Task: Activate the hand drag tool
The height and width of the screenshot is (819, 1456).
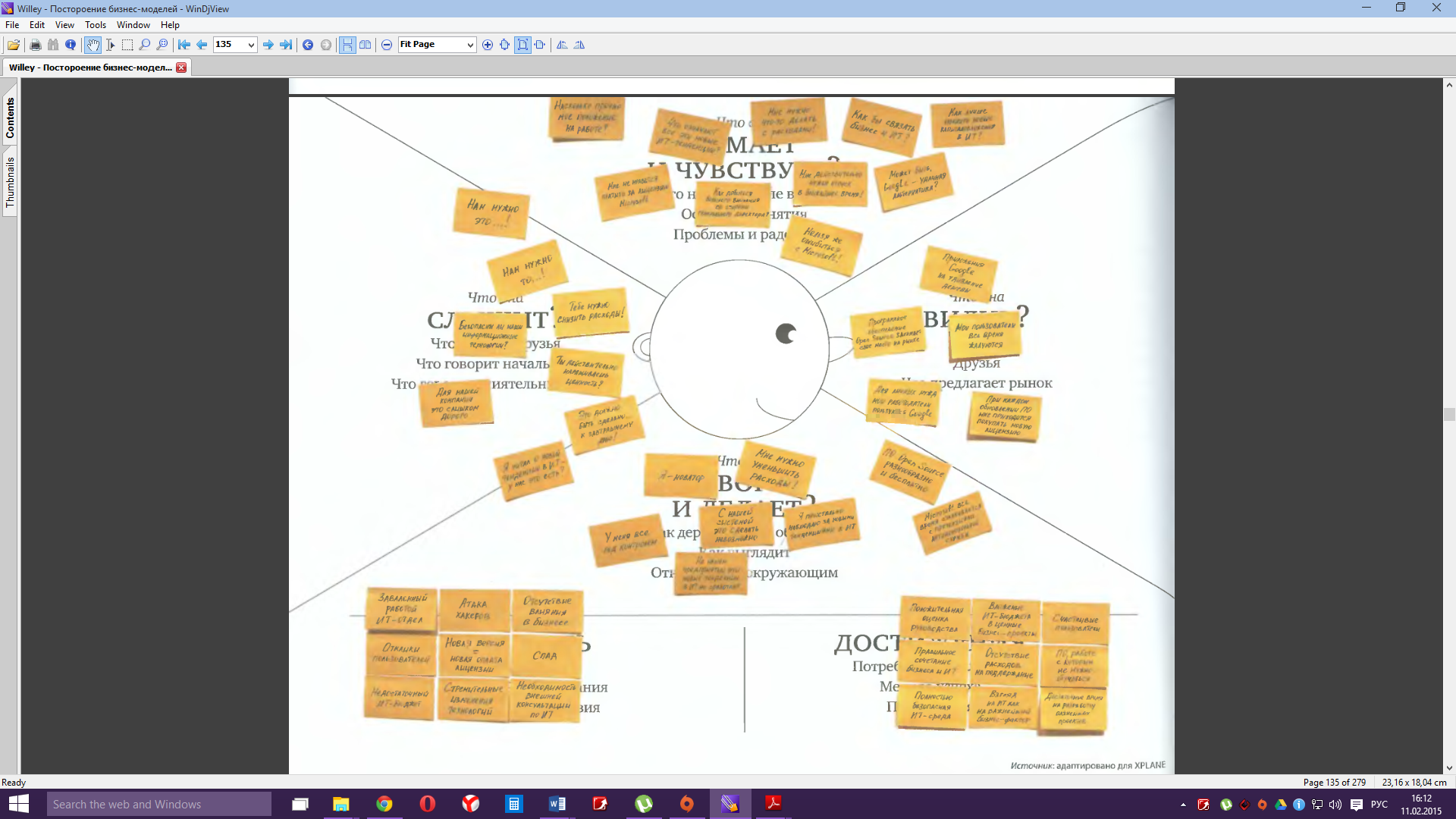Action: pyautogui.click(x=93, y=45)
